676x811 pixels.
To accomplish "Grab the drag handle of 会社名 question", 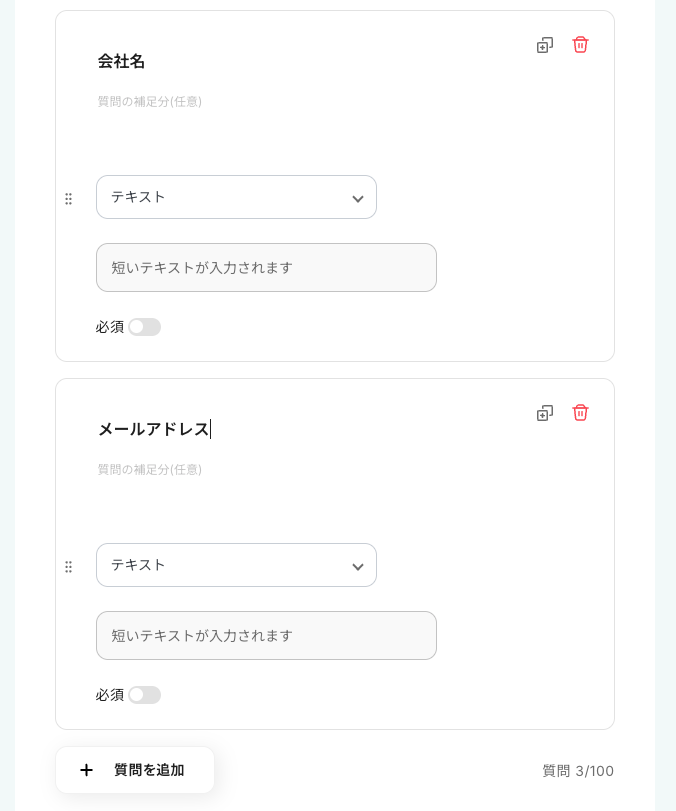I will [68, 199].
